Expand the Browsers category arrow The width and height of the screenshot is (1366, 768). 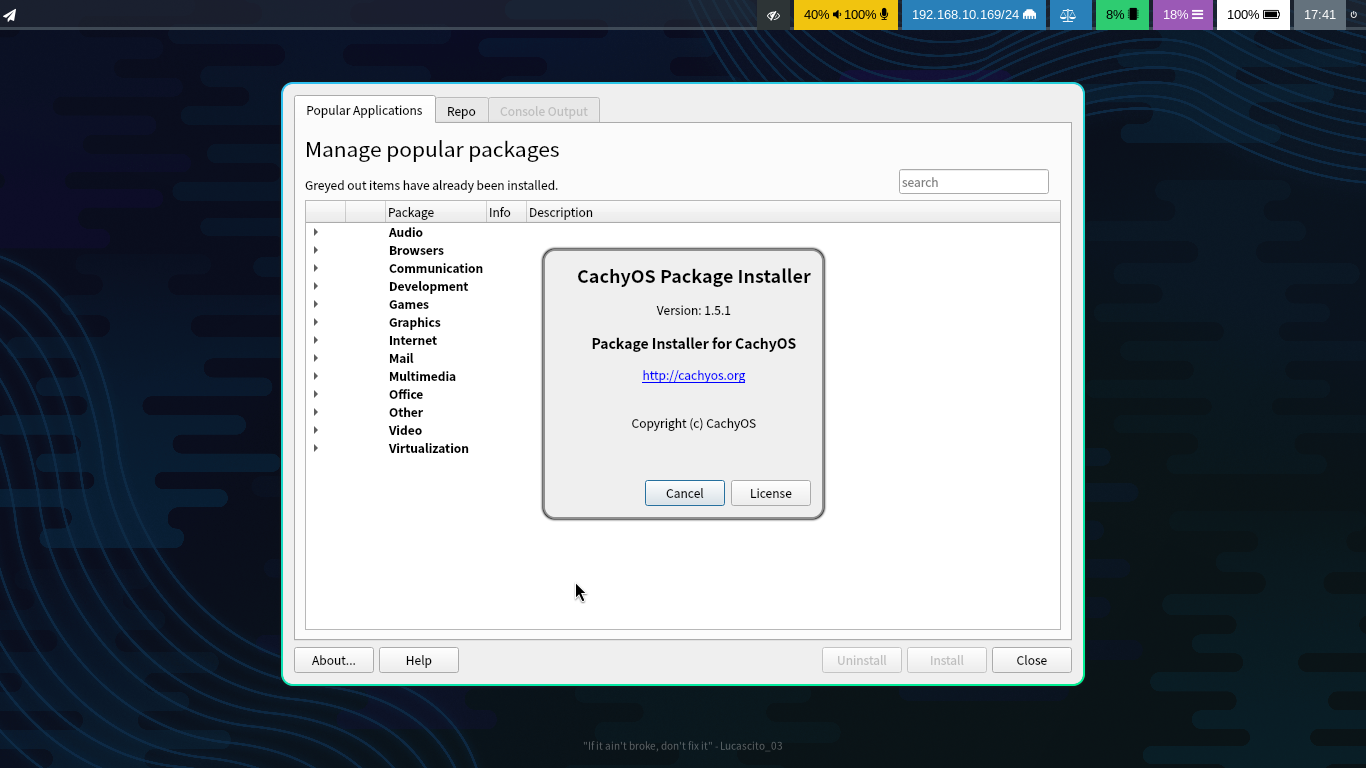coord(316,250)
